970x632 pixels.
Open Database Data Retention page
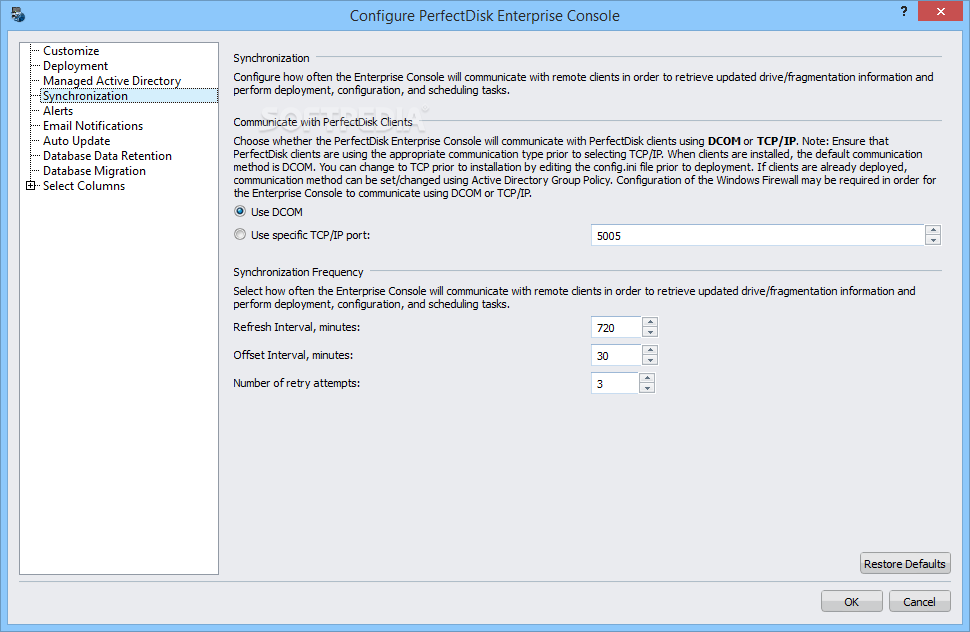107,156
